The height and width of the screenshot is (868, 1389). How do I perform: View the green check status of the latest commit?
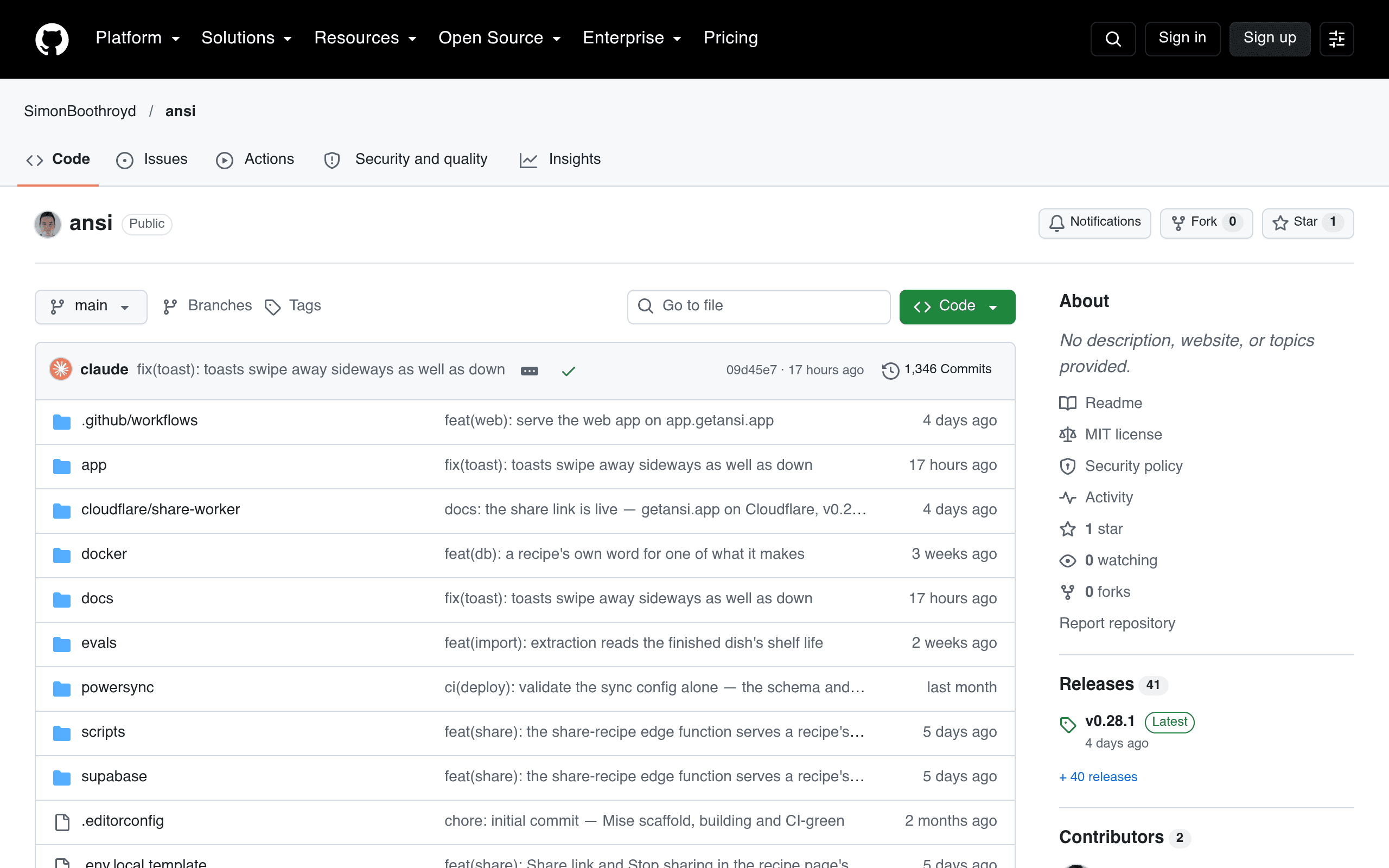568,371
